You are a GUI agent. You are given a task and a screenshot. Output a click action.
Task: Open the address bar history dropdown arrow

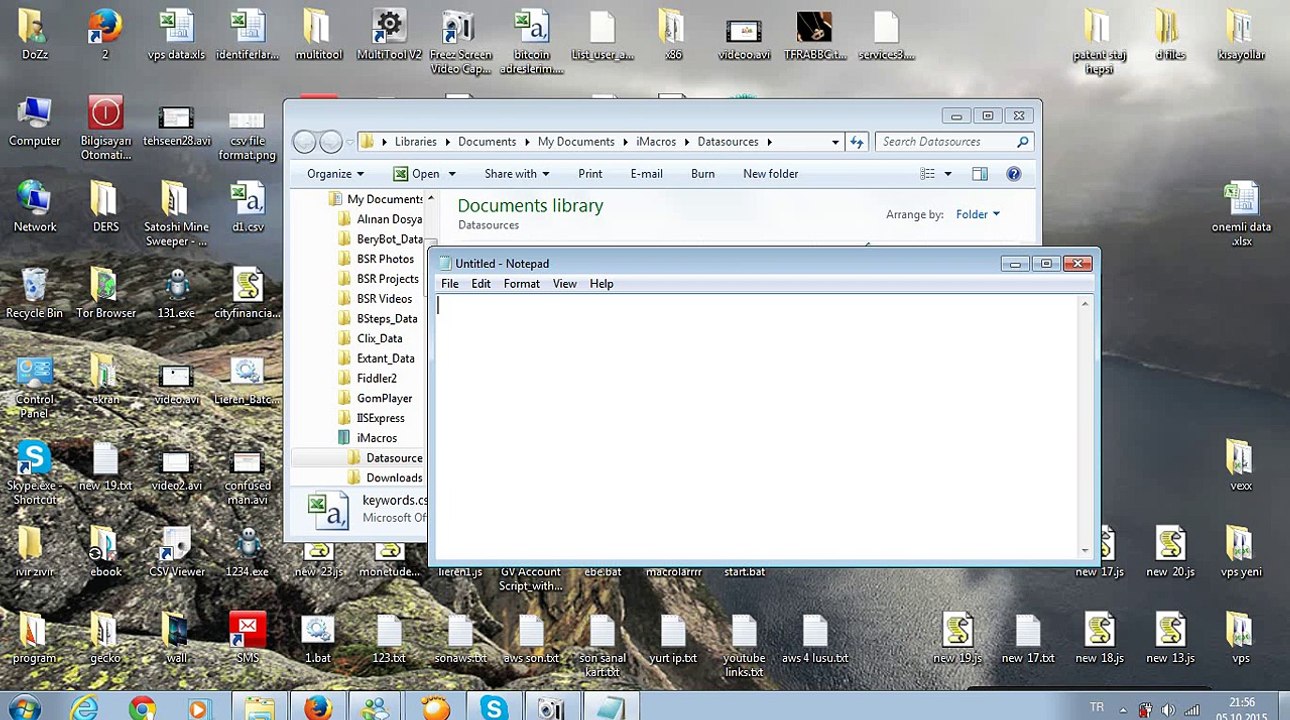835,142
